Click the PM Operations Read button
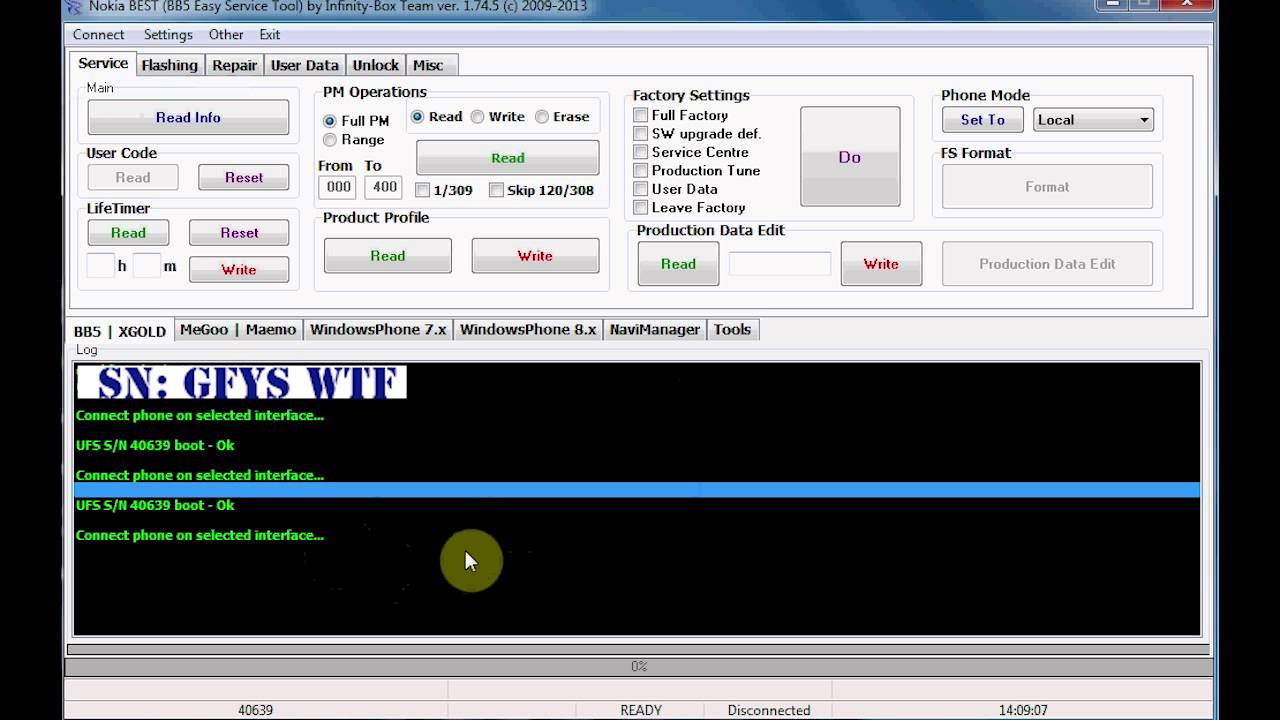 pos(508,158)
